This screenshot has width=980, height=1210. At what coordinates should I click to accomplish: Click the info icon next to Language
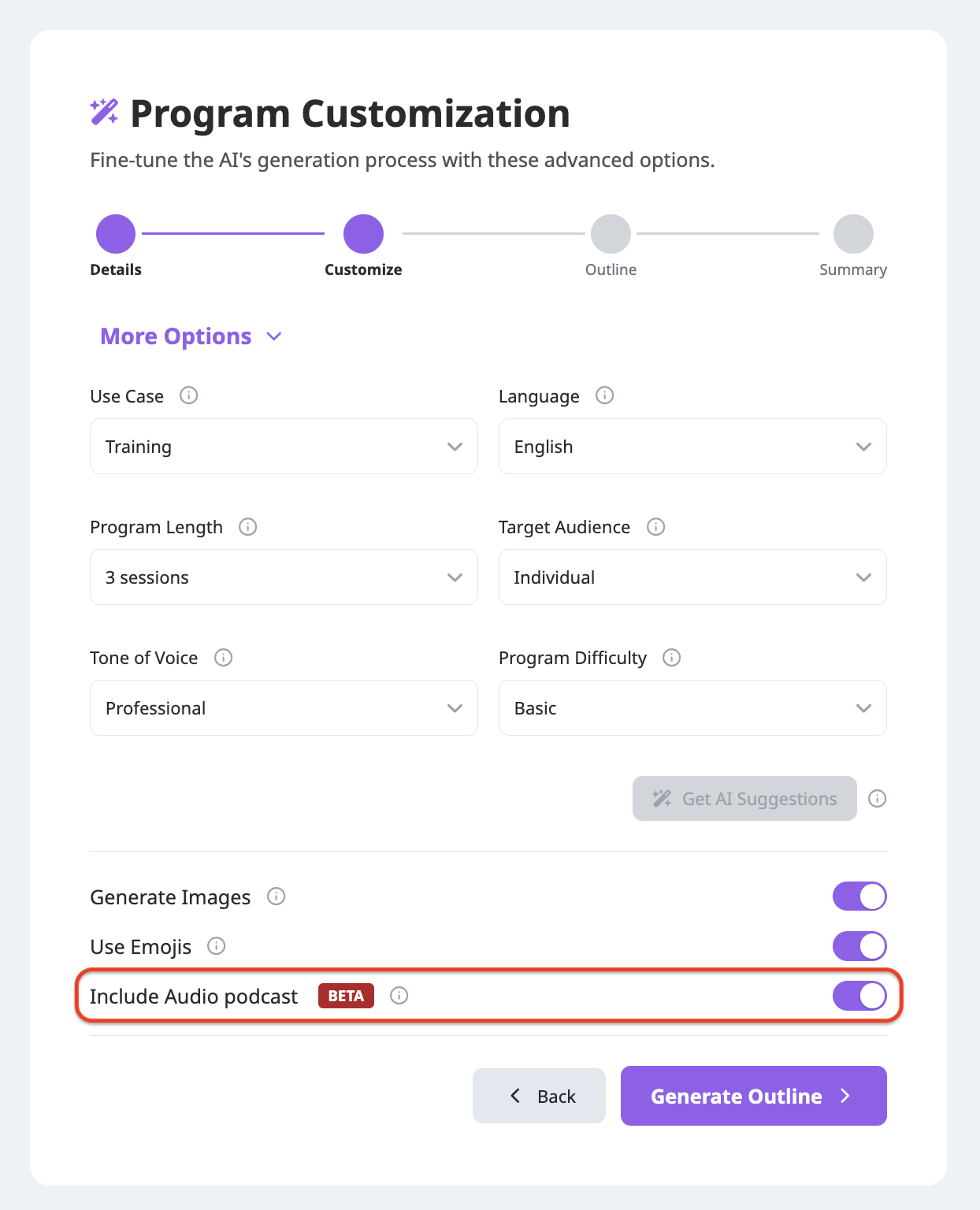tap(604, 395)
